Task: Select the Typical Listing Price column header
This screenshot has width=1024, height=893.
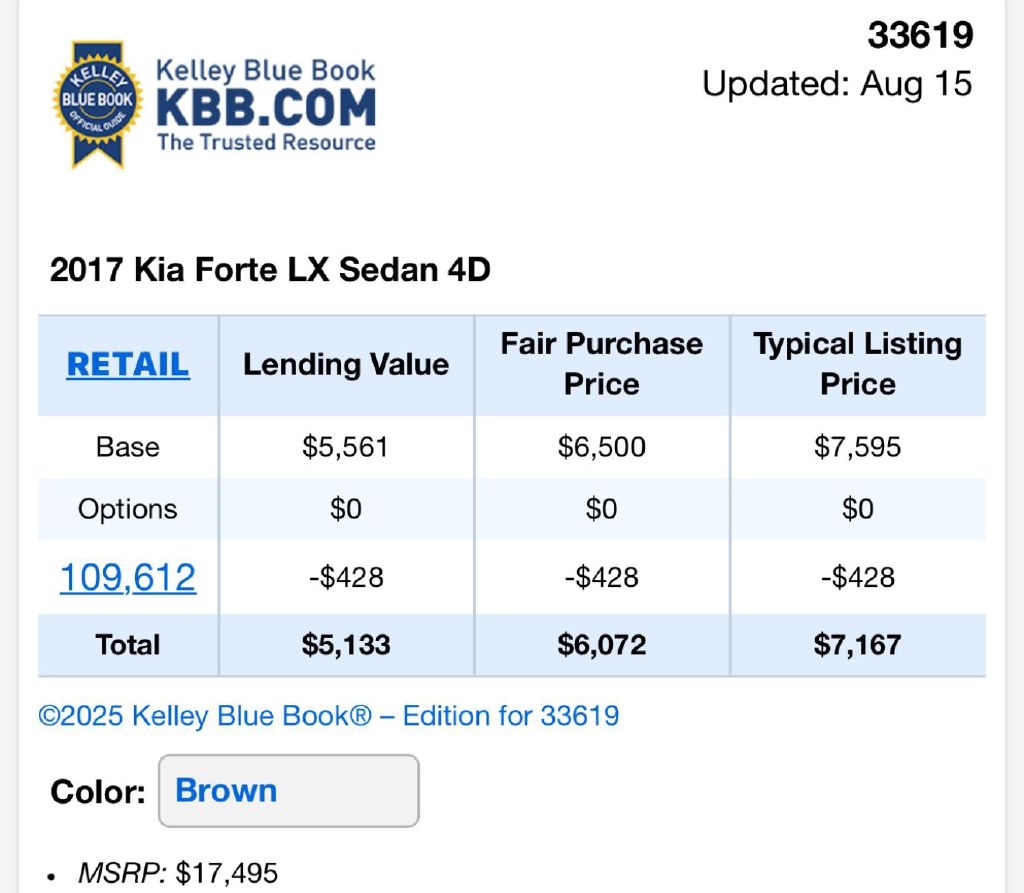Action: point(858,364)
